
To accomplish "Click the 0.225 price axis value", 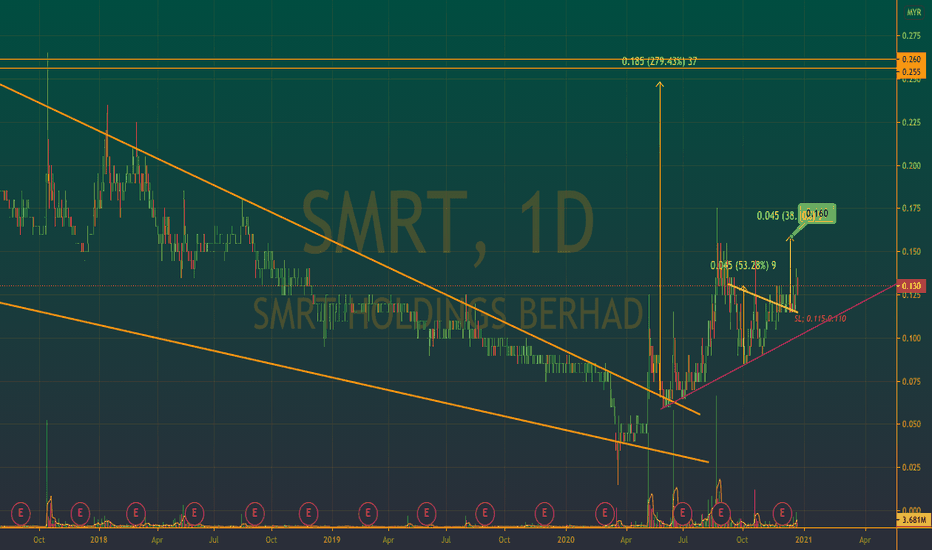I will pyautogui.click(x=911, y=122).
